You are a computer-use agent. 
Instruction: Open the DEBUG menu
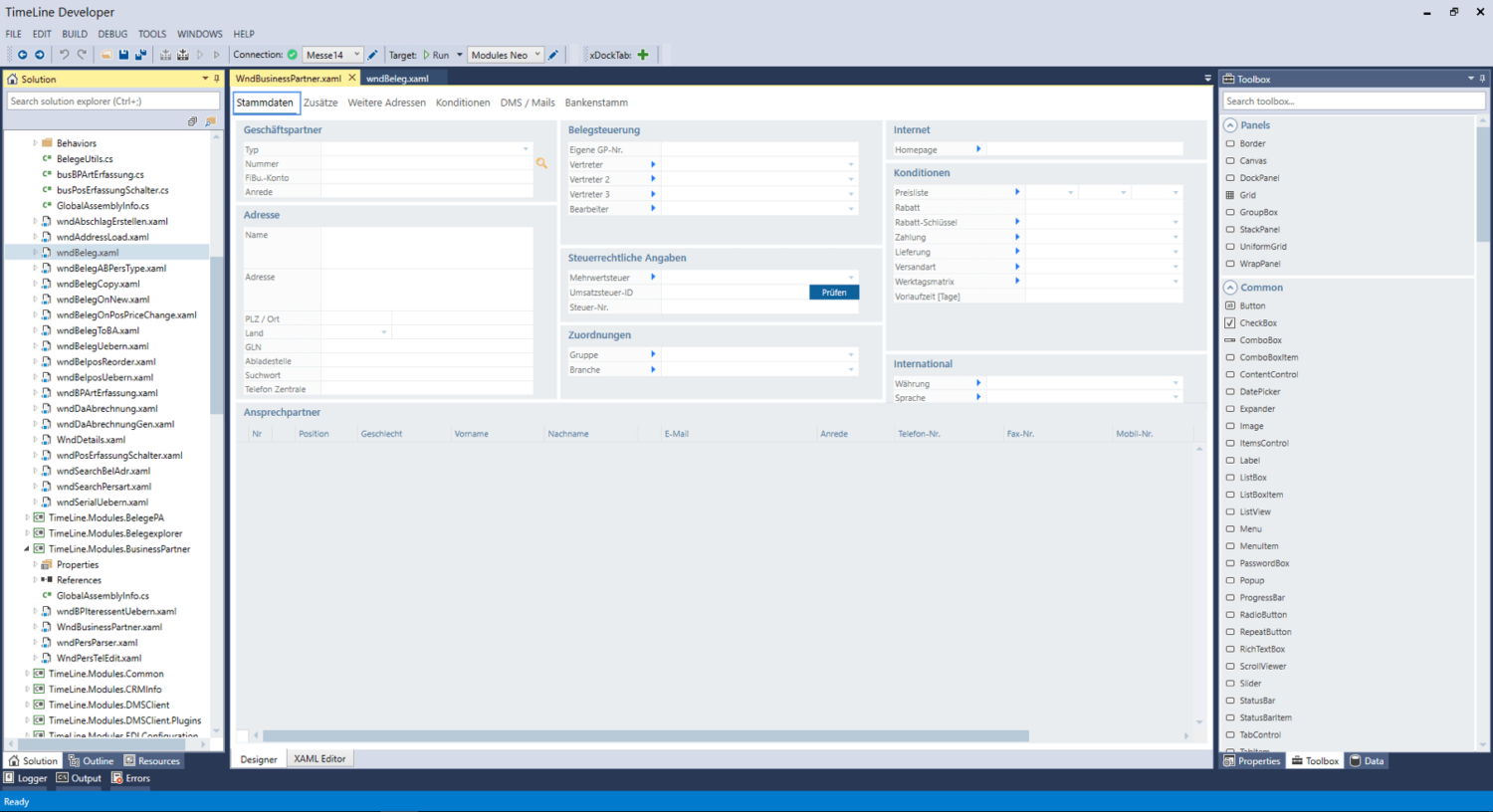point(112,33)
